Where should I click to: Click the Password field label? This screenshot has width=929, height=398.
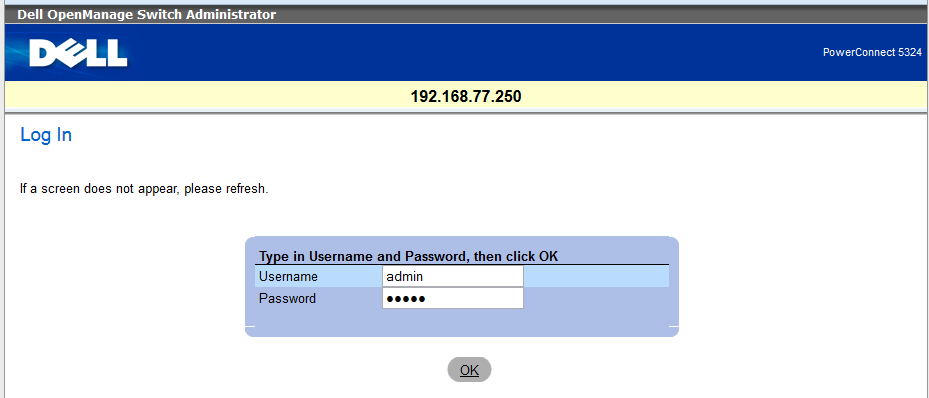pyautogui.click(x=287, y=298)
